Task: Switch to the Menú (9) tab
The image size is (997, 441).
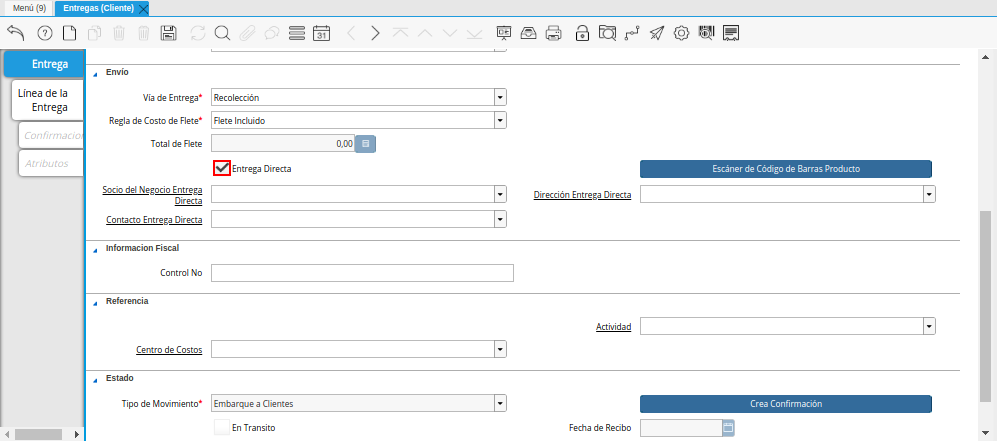Action: (29, 8)
